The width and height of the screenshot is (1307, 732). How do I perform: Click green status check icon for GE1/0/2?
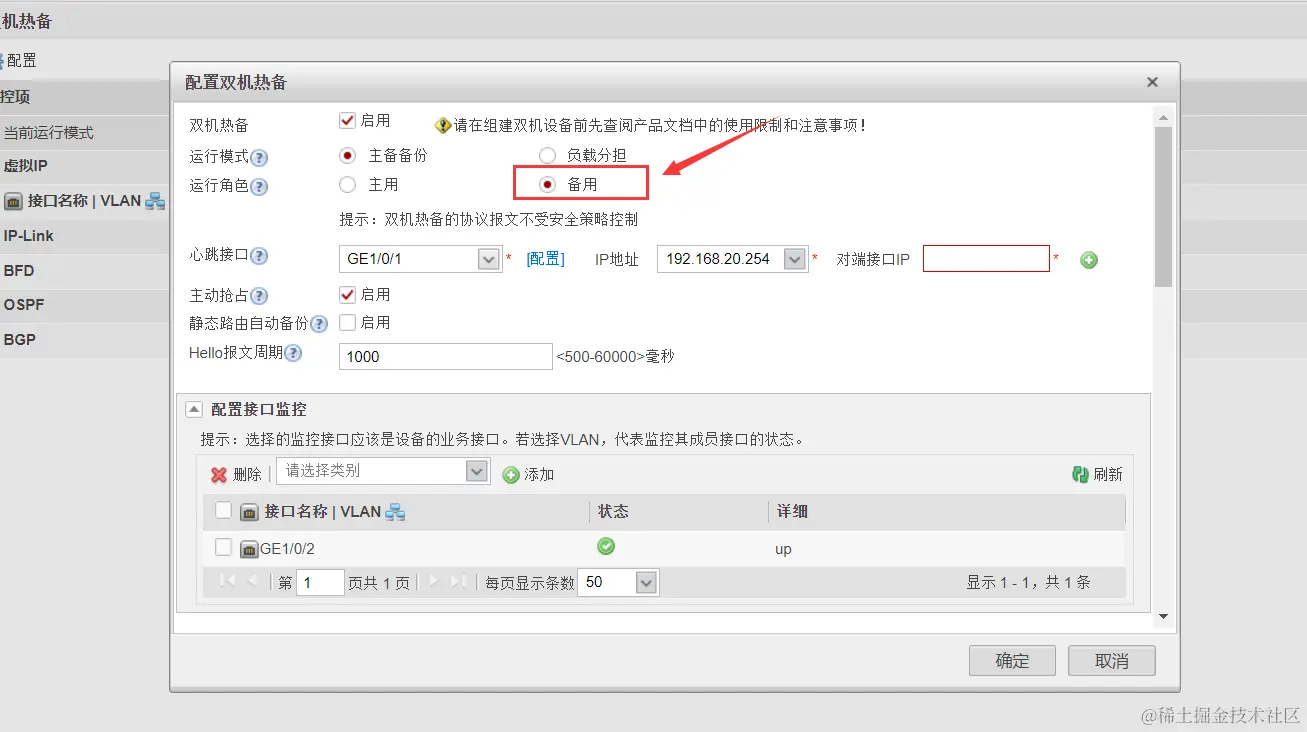pos(606,546)
